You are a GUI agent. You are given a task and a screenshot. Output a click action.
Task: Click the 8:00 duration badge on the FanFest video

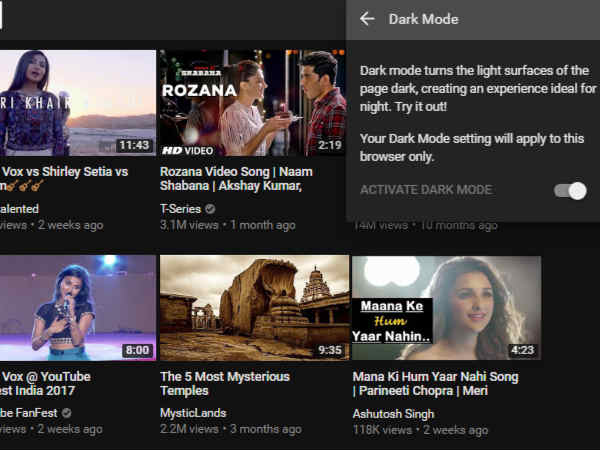[x=136, y=350]
